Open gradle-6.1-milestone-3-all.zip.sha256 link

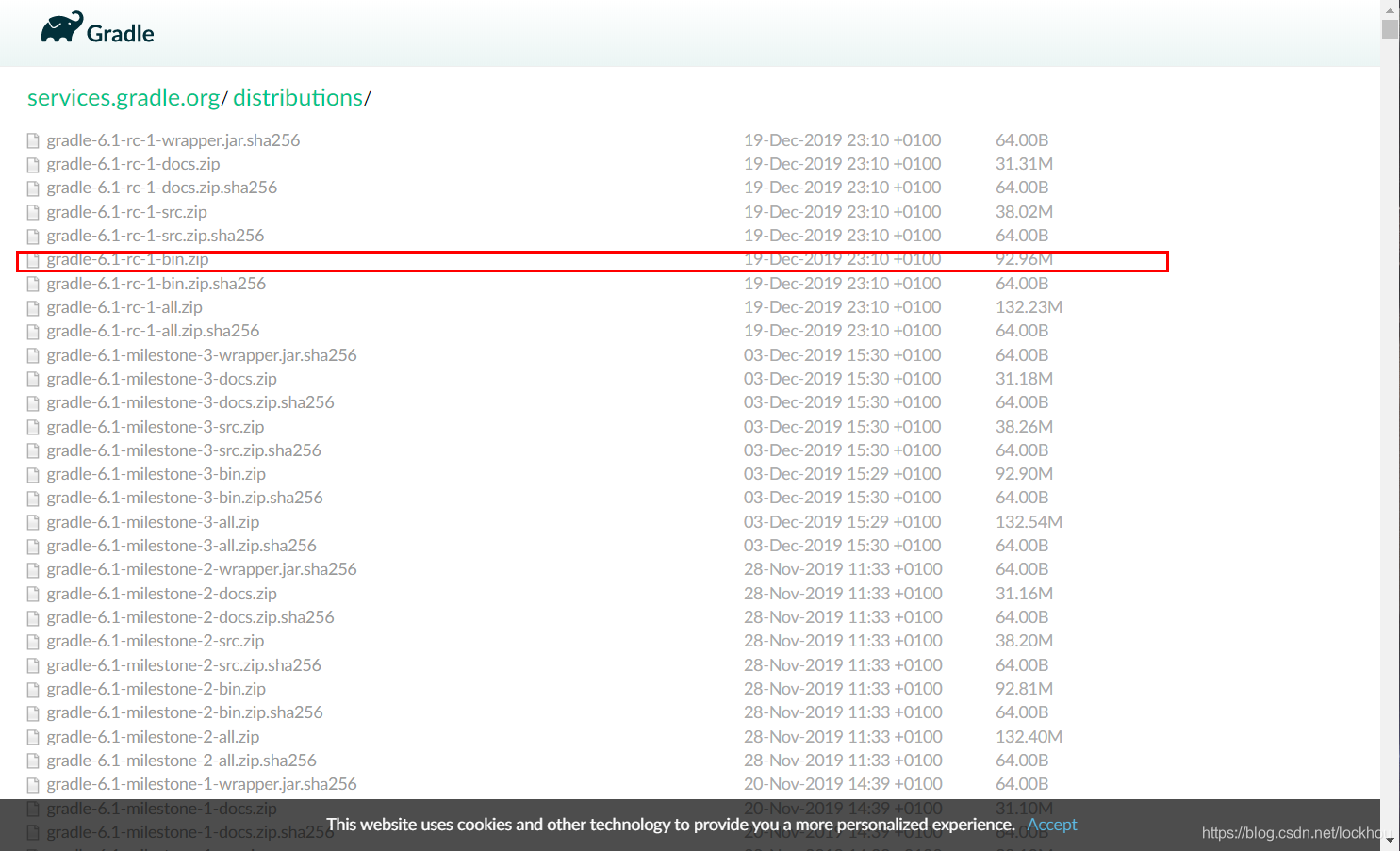tap(182, 546)
